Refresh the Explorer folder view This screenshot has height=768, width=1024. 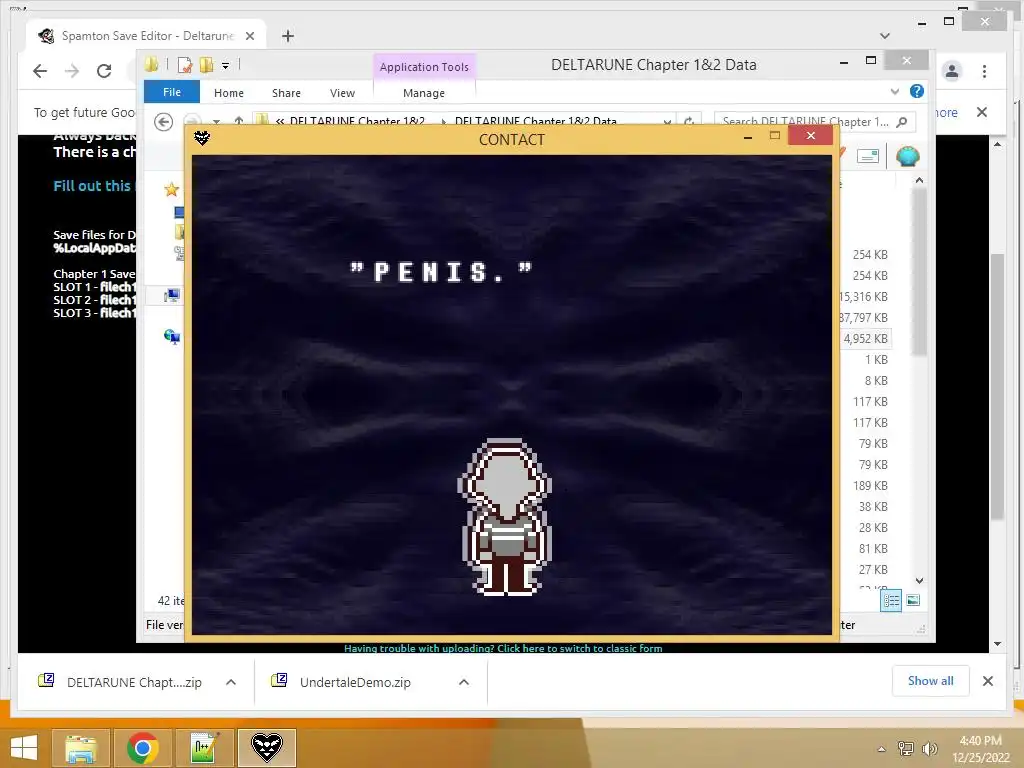tap(688, 121)
